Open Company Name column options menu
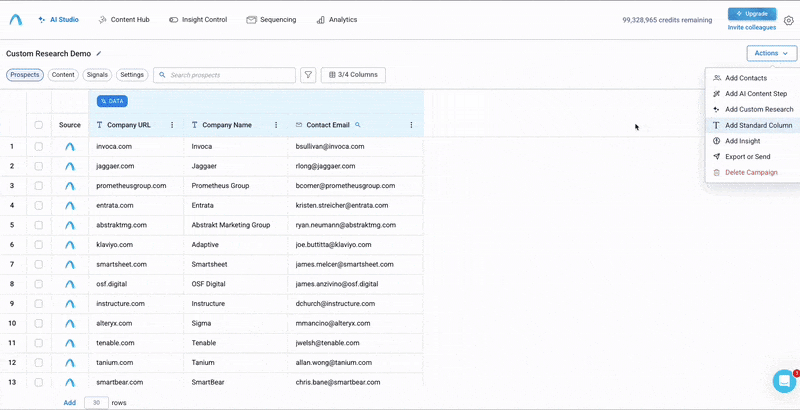 coord(276,125)
